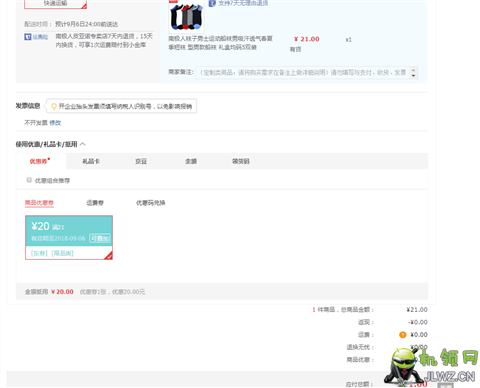Switch to the 优惠券 tab
The height and width of the screenshot is (388, 480).
(x=39, y=161)
